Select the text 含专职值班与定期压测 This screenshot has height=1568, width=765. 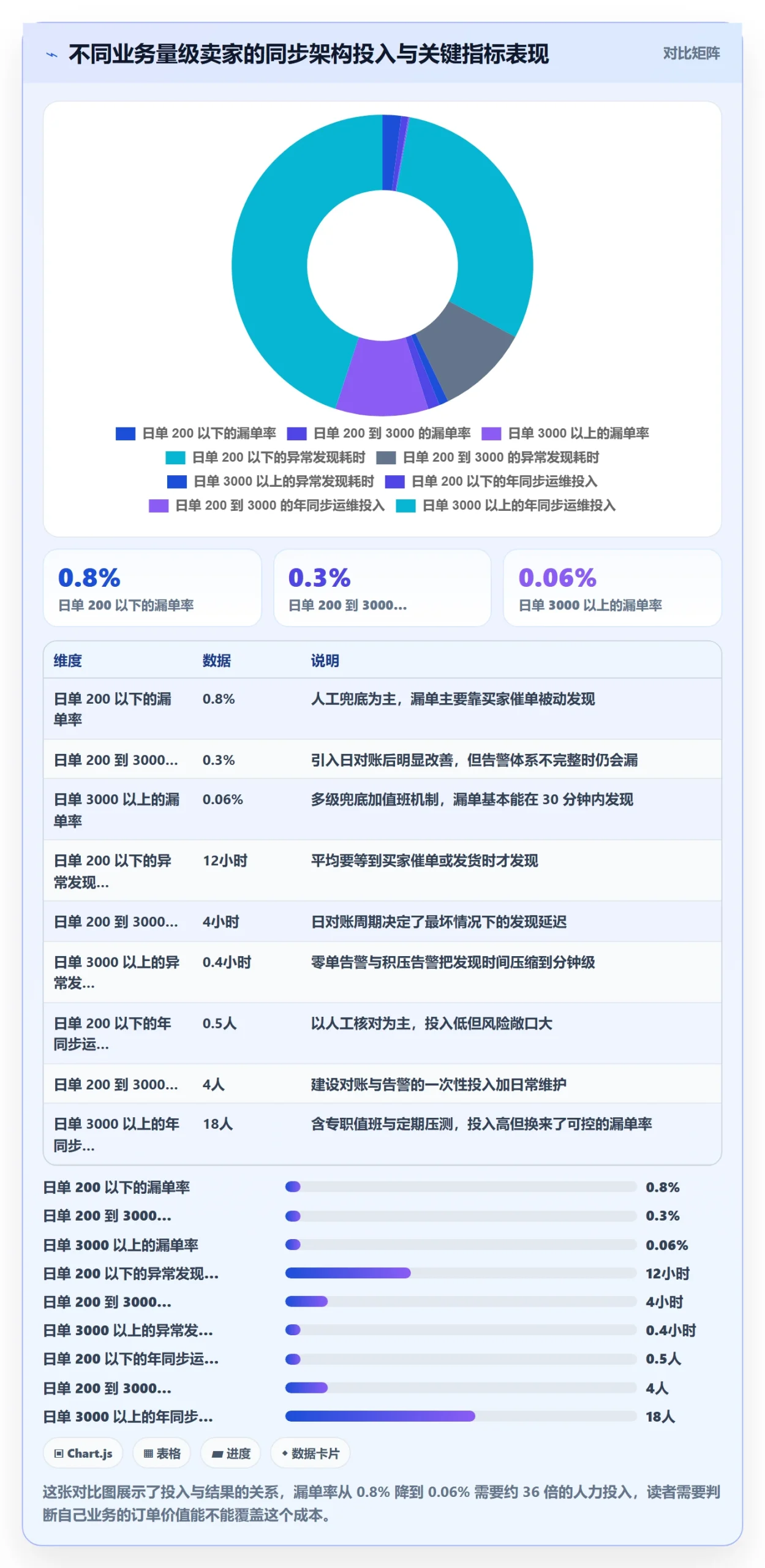pos(382,1124)
